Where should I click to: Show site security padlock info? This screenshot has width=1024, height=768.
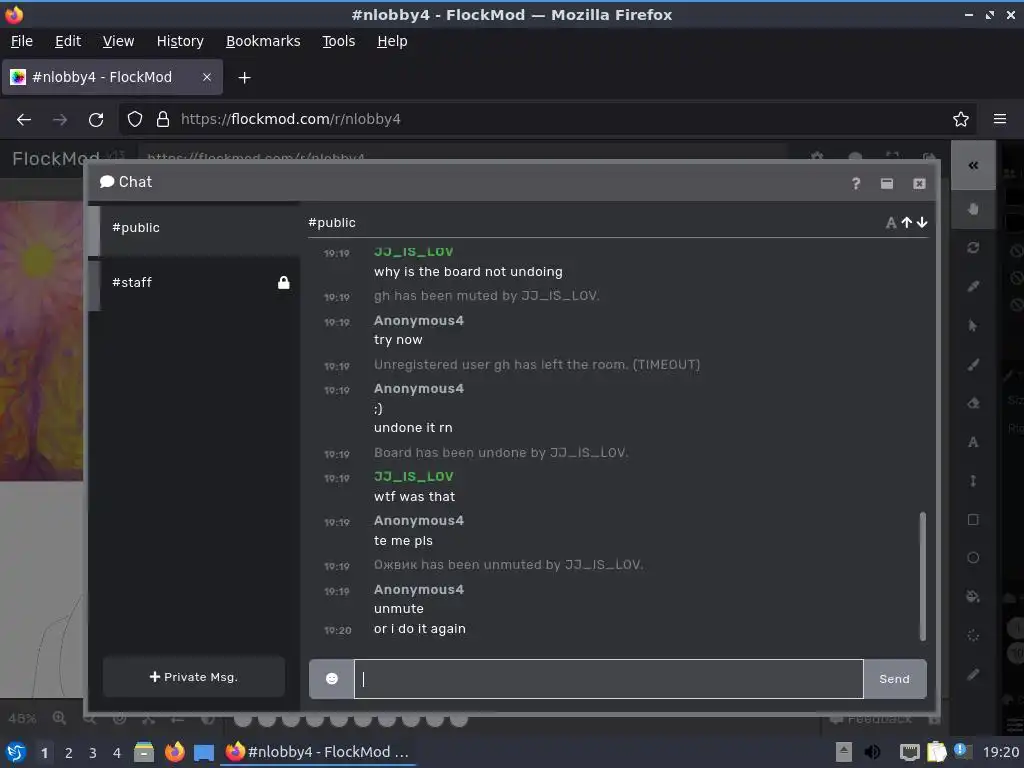pos(163,120)
